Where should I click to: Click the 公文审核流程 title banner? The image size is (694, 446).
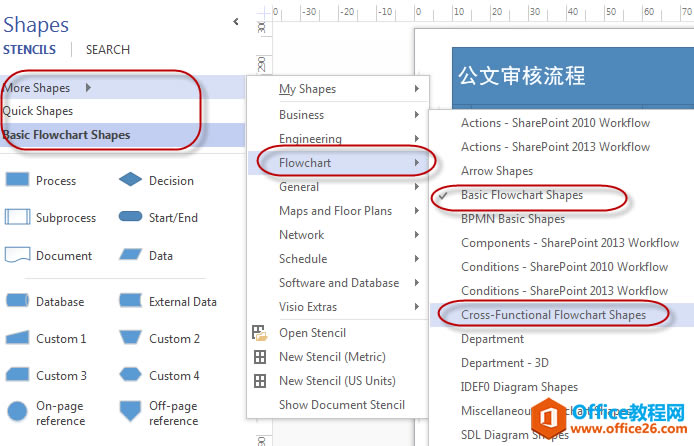click(x=573, y=76)
